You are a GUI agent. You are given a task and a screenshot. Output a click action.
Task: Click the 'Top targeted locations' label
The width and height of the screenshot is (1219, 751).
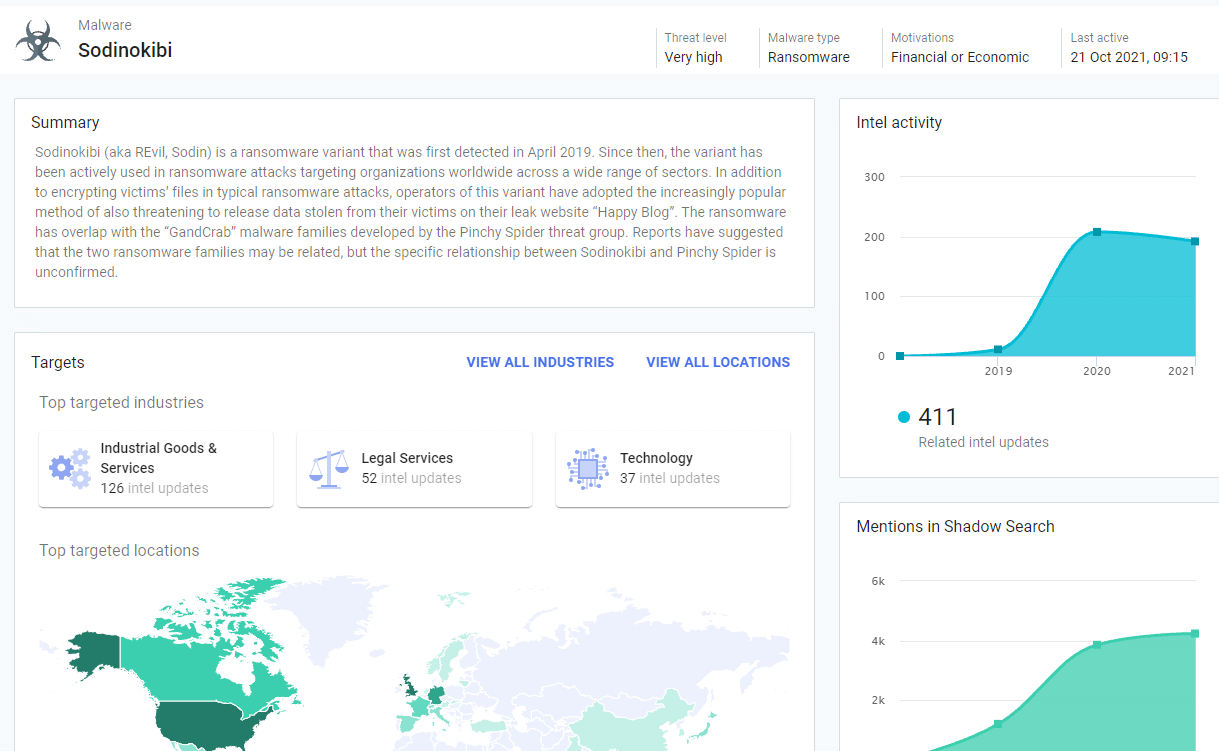click(x=119, y=550)
